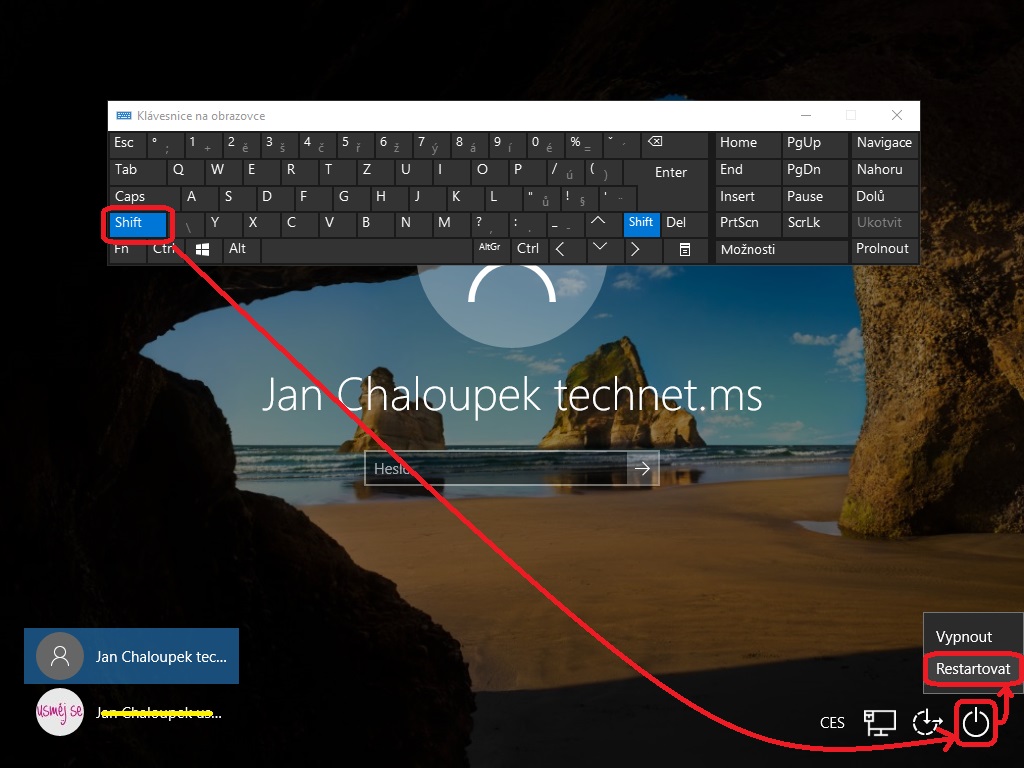Toggle Caps key on on-screen keyboard
Screen dimensions: 1024x768
point(144,197)
